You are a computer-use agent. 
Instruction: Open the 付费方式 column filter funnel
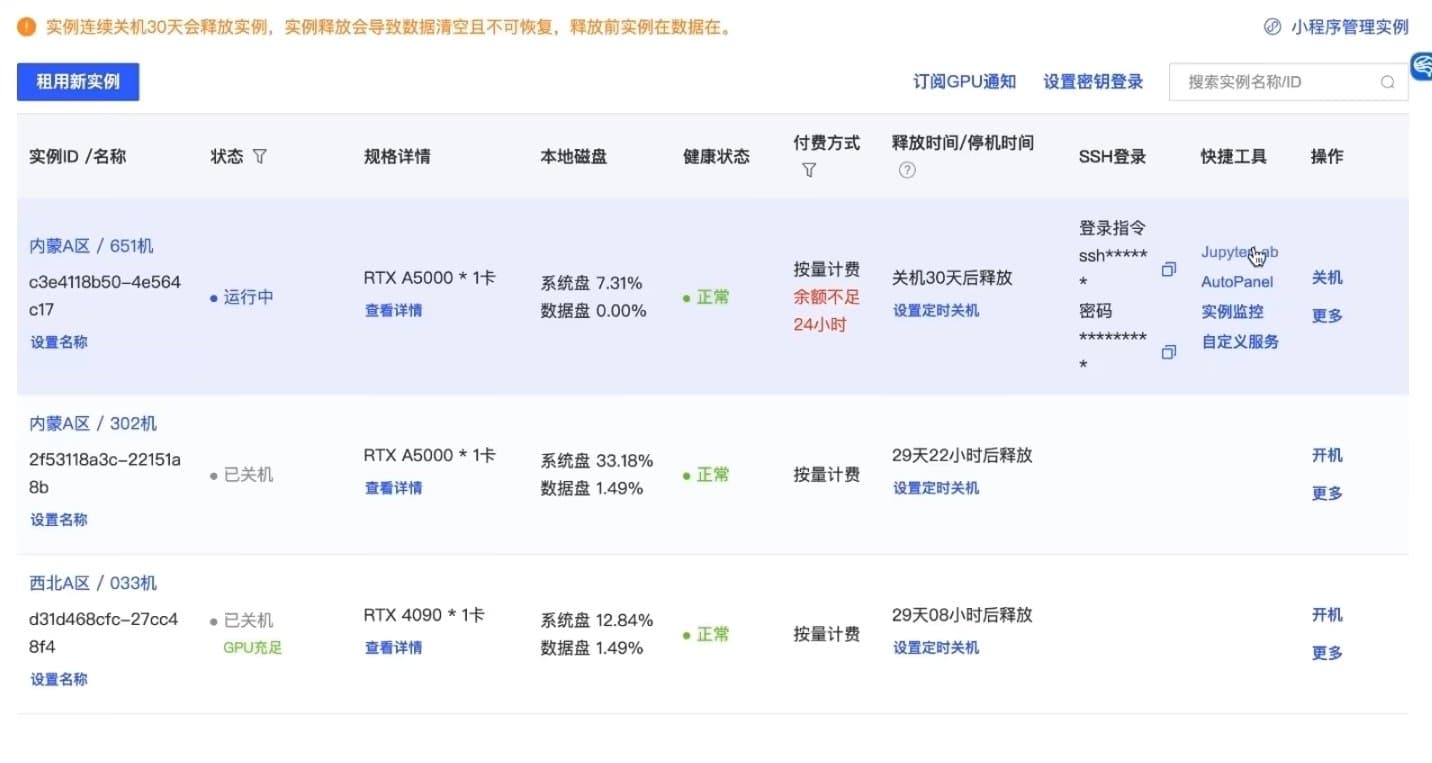pos(808,170)
